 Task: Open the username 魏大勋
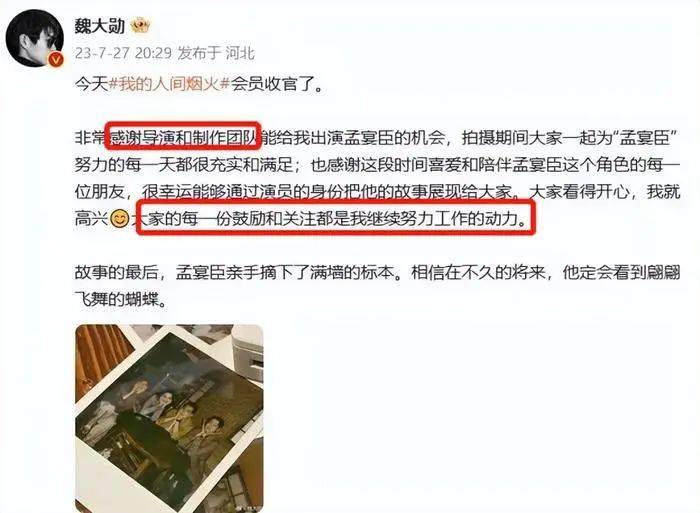pyautogui.click(x=100, y=26)
